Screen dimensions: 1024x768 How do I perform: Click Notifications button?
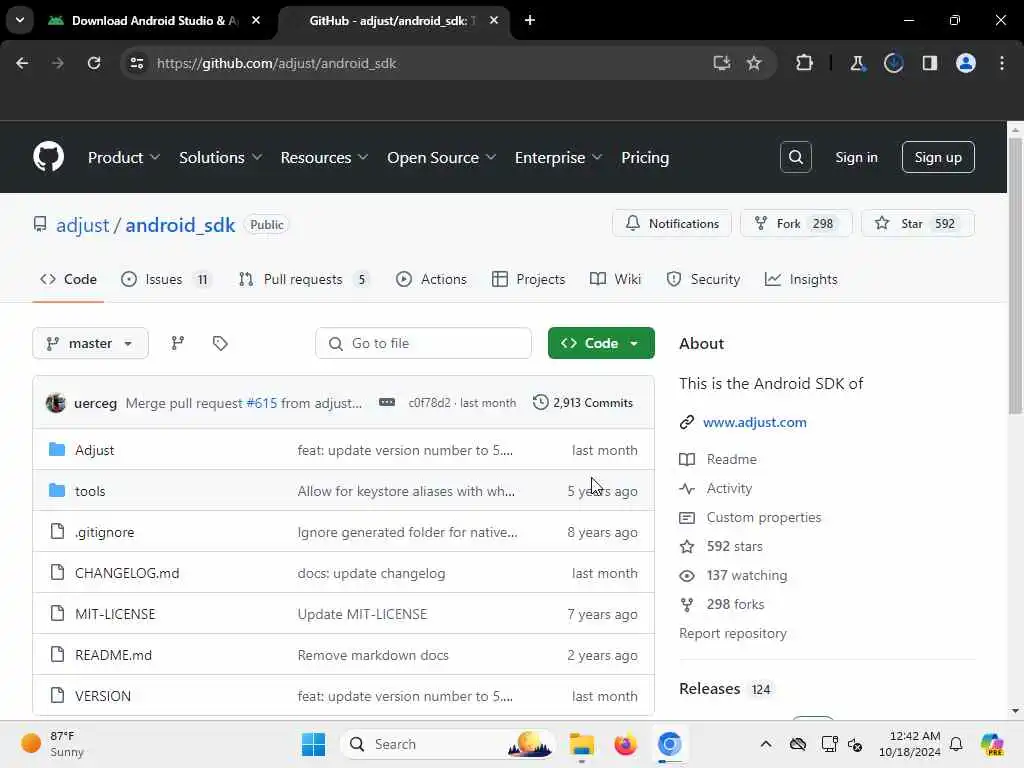point(672,223)
